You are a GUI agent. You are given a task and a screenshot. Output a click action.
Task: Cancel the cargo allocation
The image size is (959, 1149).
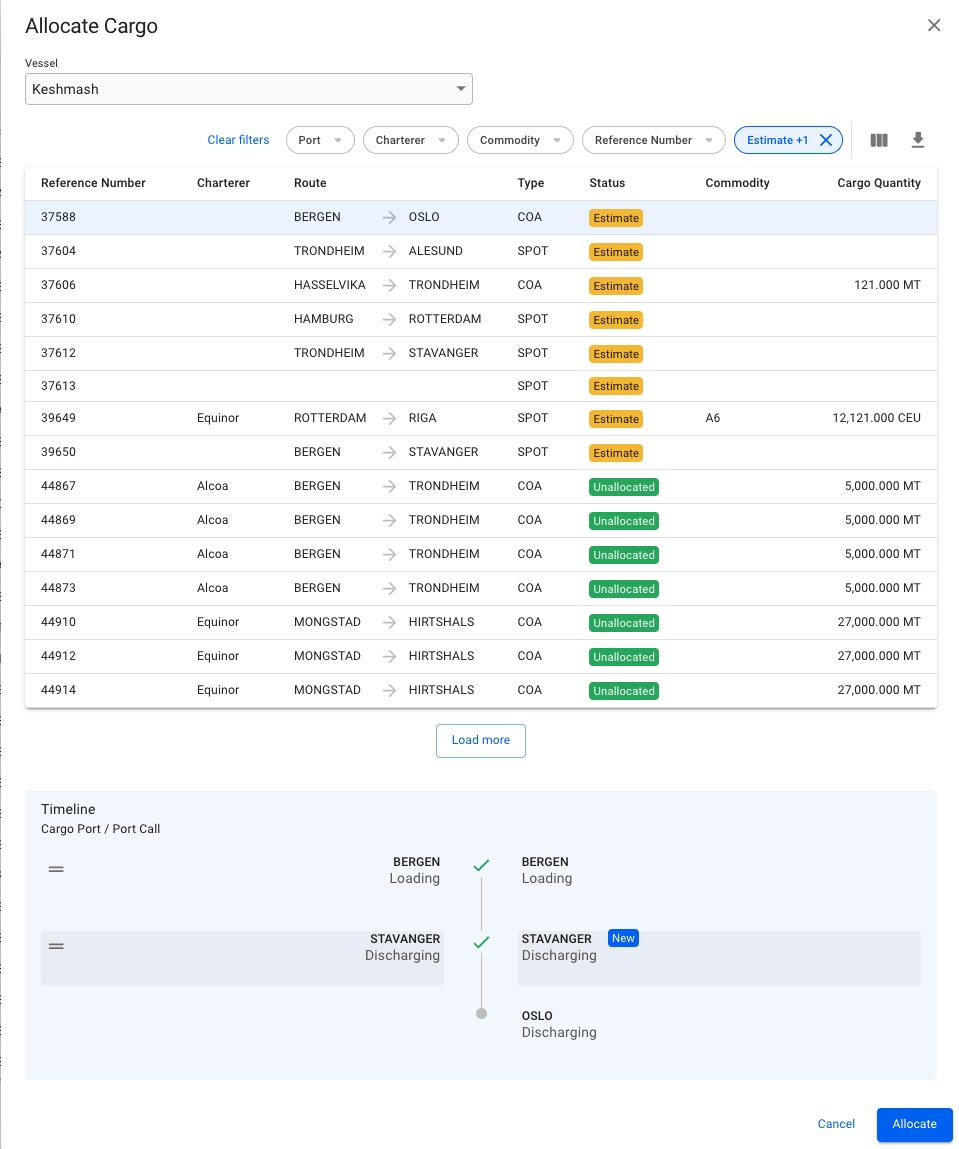[836, 1124]
